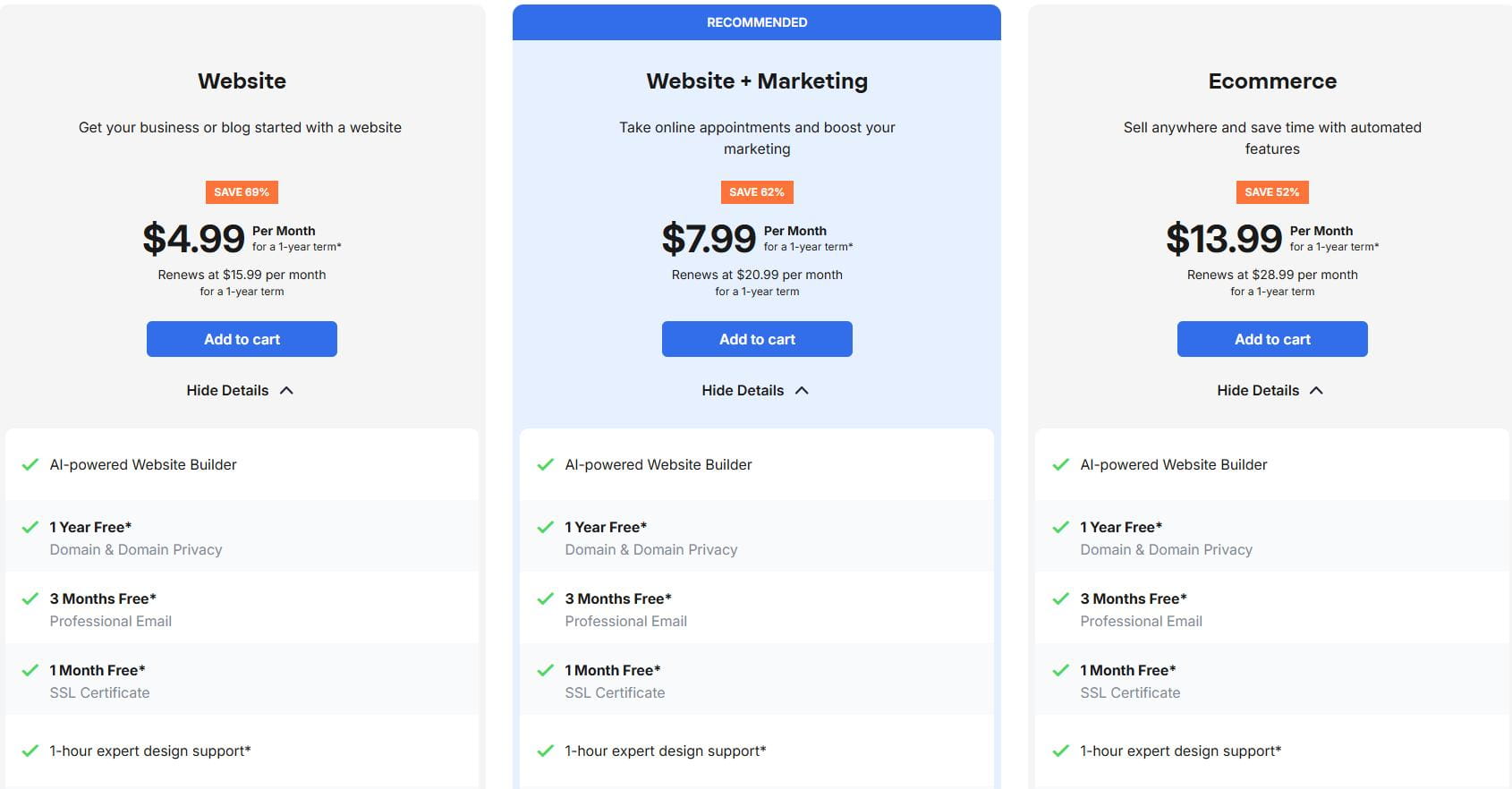Add the $4.99 Website plan to cart
Viewport: 1512px width, 789px height.
tap(242, 339)
